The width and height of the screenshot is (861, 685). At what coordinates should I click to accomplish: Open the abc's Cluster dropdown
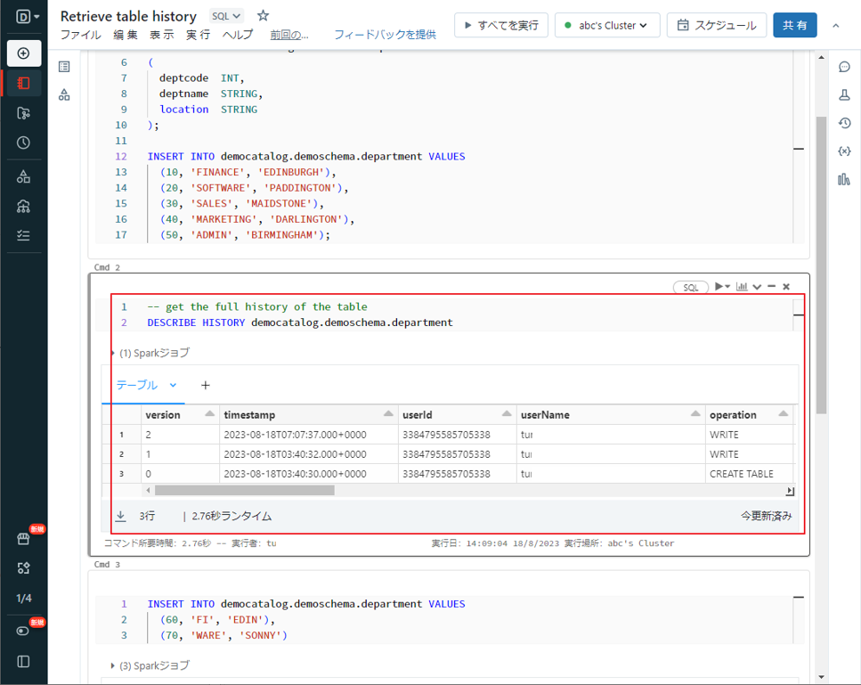tap(606, 25)
